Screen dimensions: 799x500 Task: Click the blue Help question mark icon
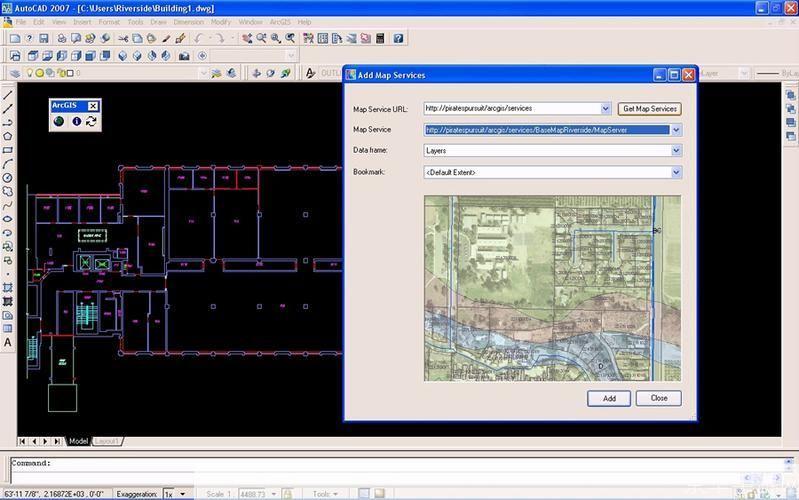tap(398, 38)
